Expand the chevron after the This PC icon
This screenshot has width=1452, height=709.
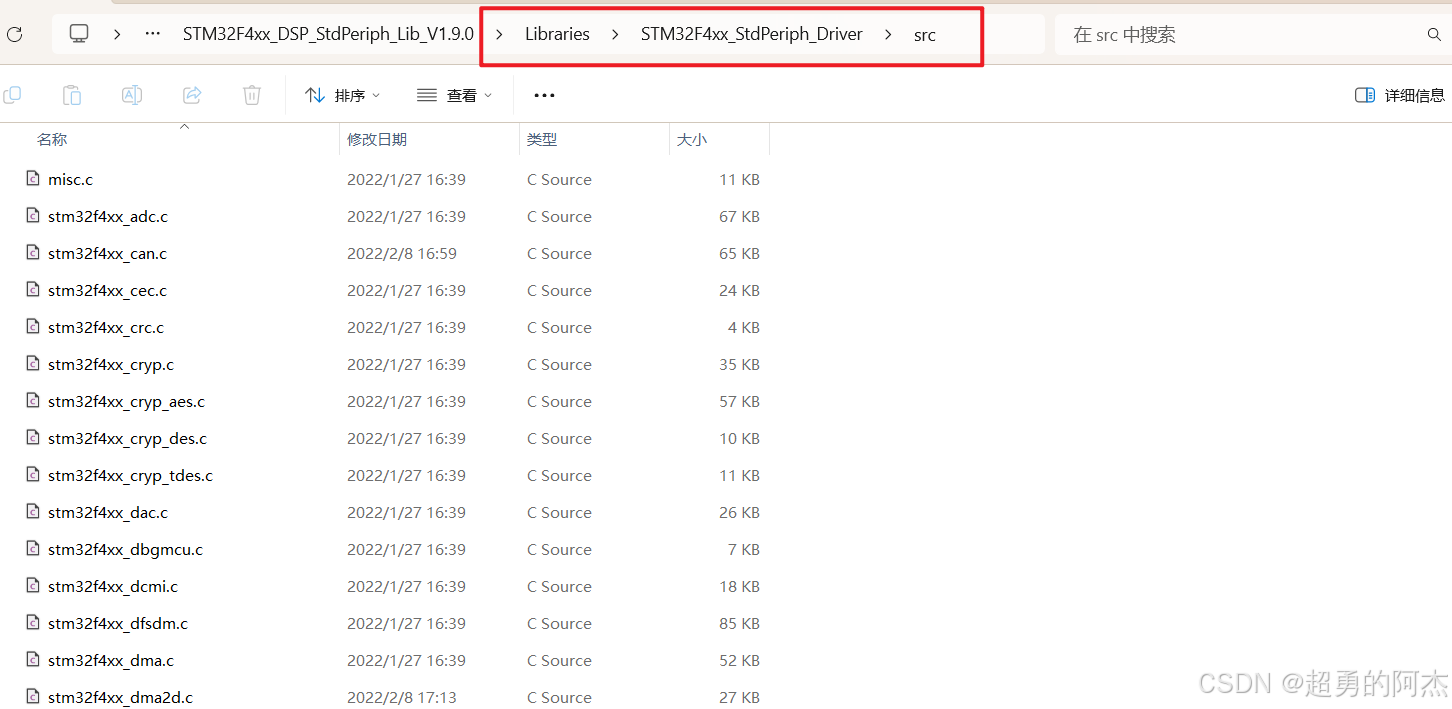click(x=117, y=34)
